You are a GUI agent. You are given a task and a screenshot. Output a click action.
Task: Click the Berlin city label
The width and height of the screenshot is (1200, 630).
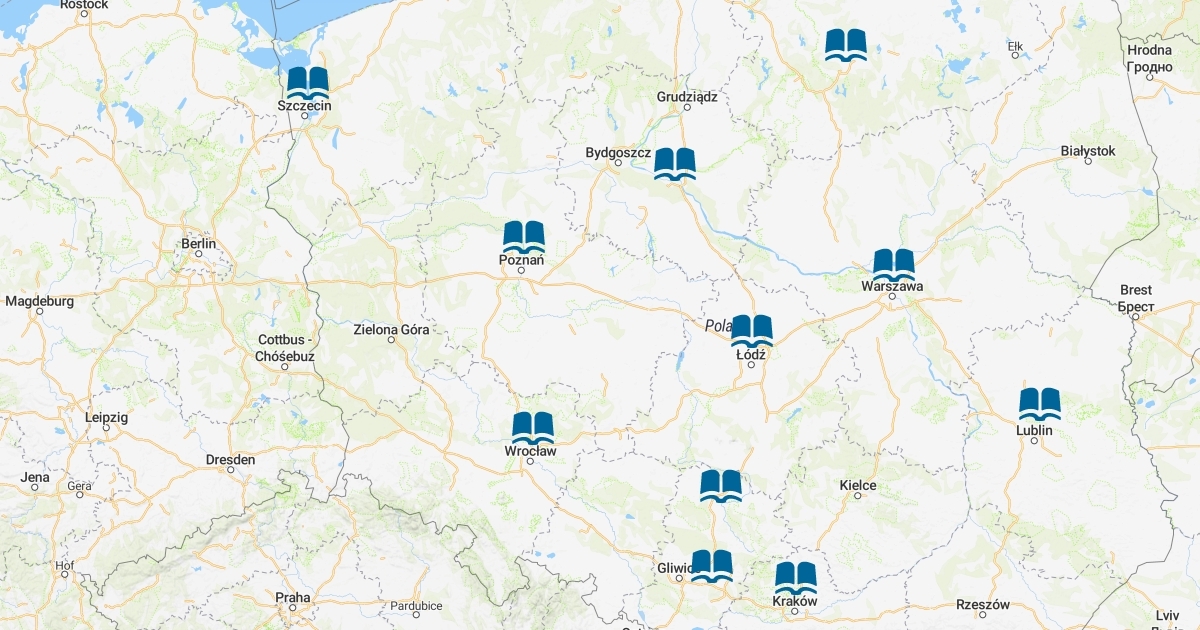tap(198, 244)
